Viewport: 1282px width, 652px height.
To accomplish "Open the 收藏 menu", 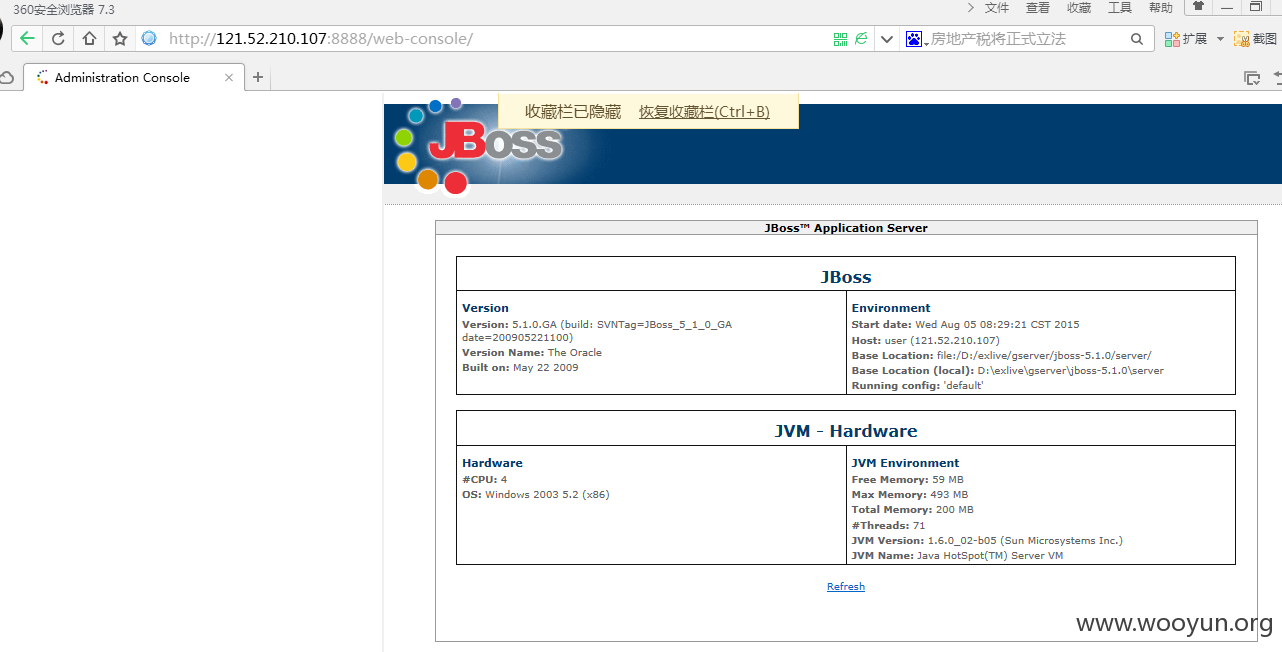I will tap(1079, 8).
